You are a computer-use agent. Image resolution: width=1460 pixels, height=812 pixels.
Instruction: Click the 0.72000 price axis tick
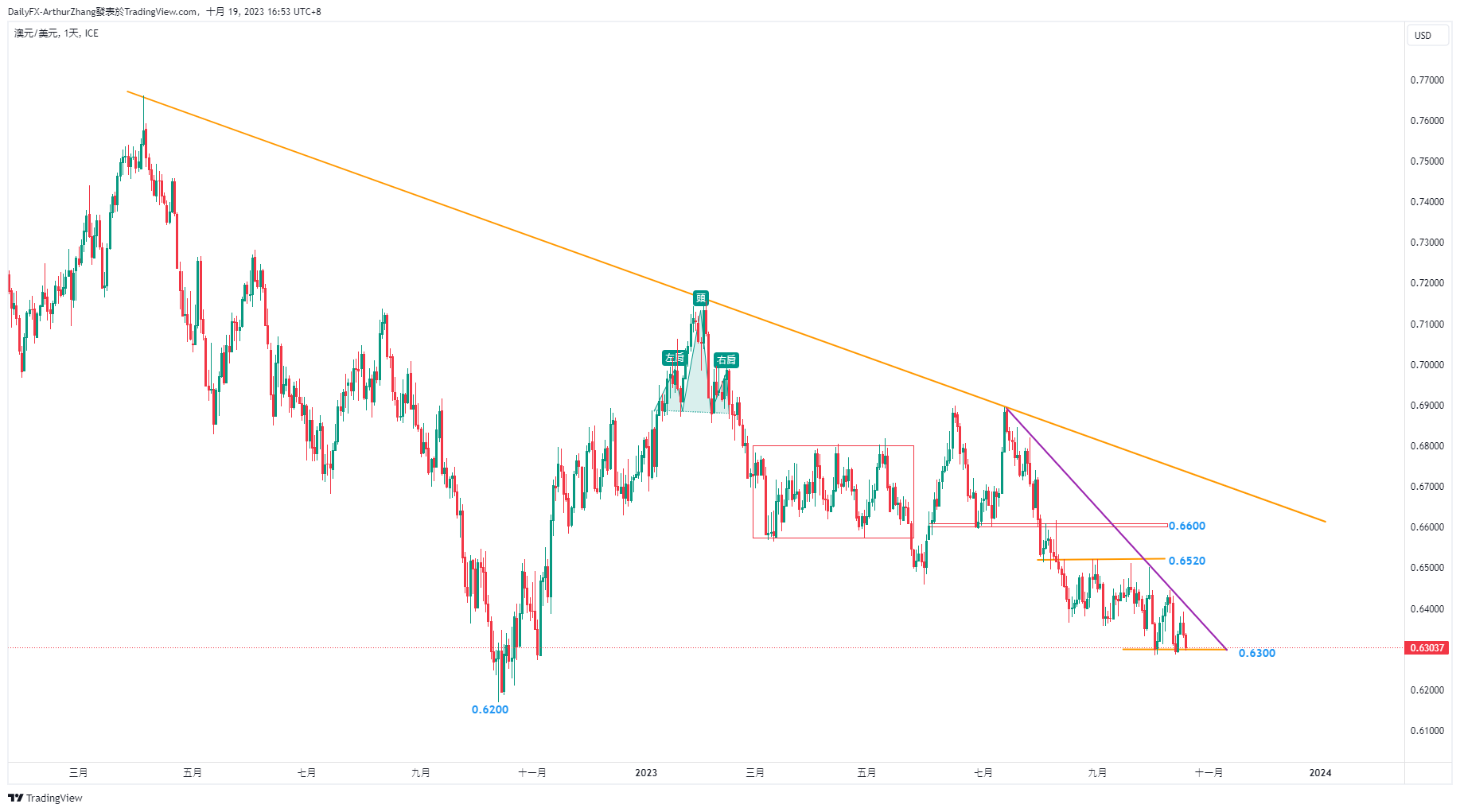[1427, 283]
